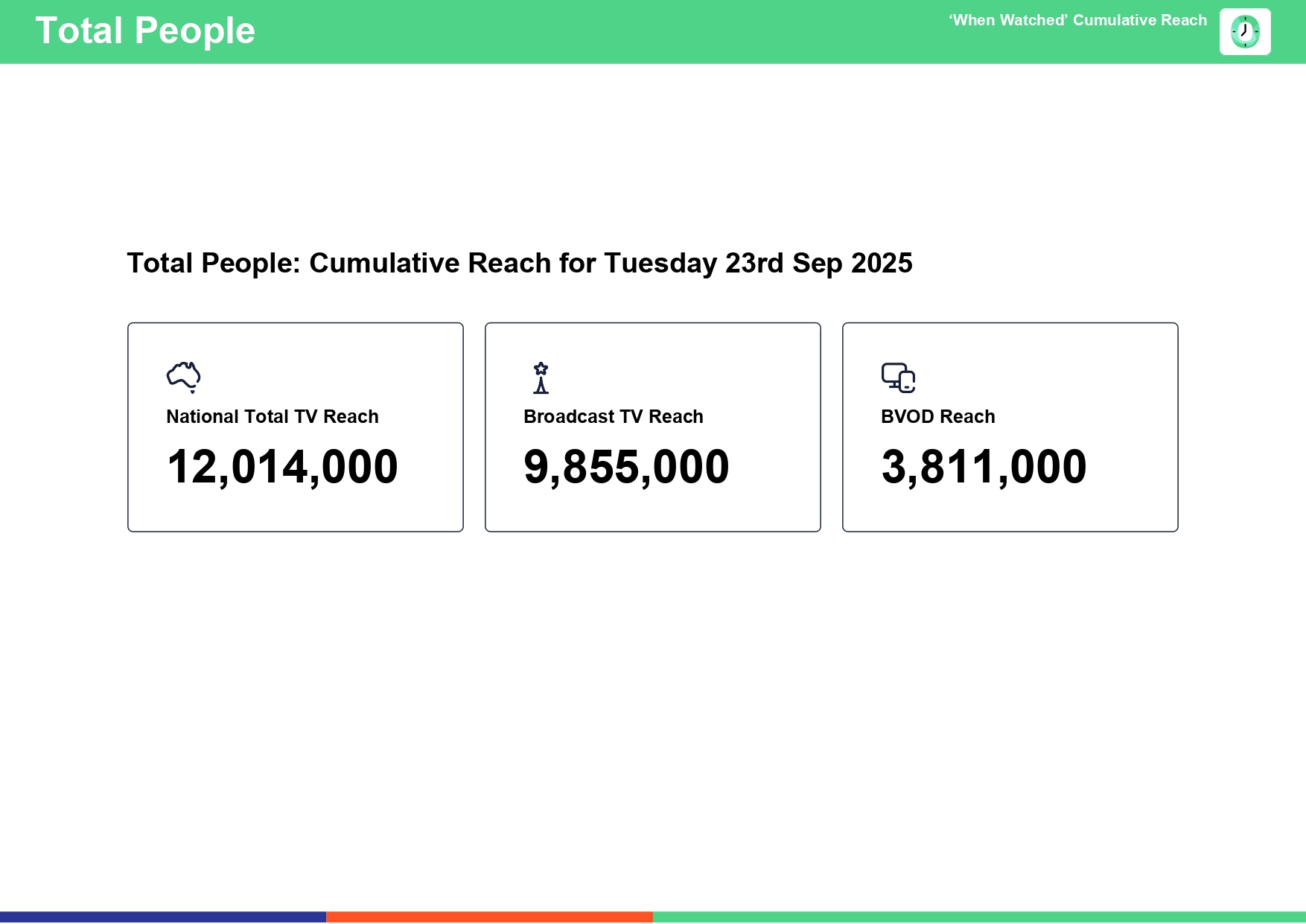The image size is (1306, 924).
Task: Click the BVOD Reach label
Action: 937,417
